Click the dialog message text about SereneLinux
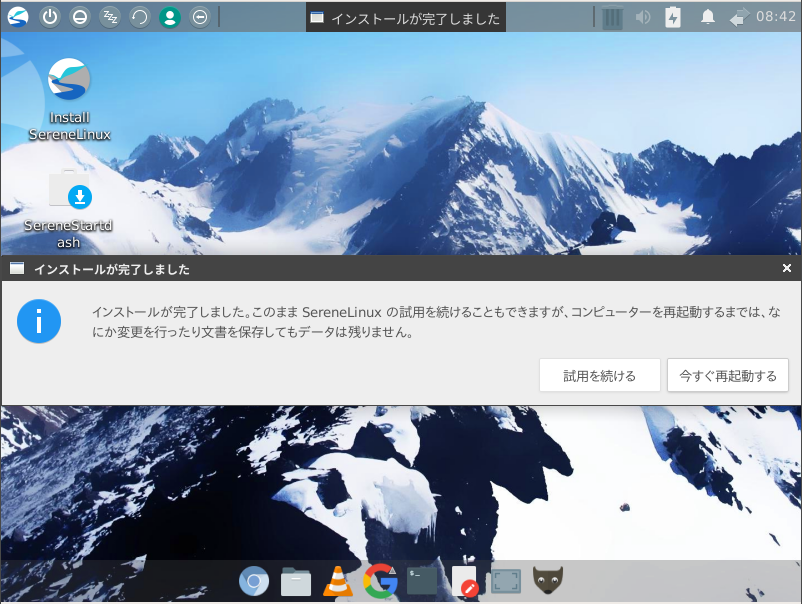 pos(436,322)
